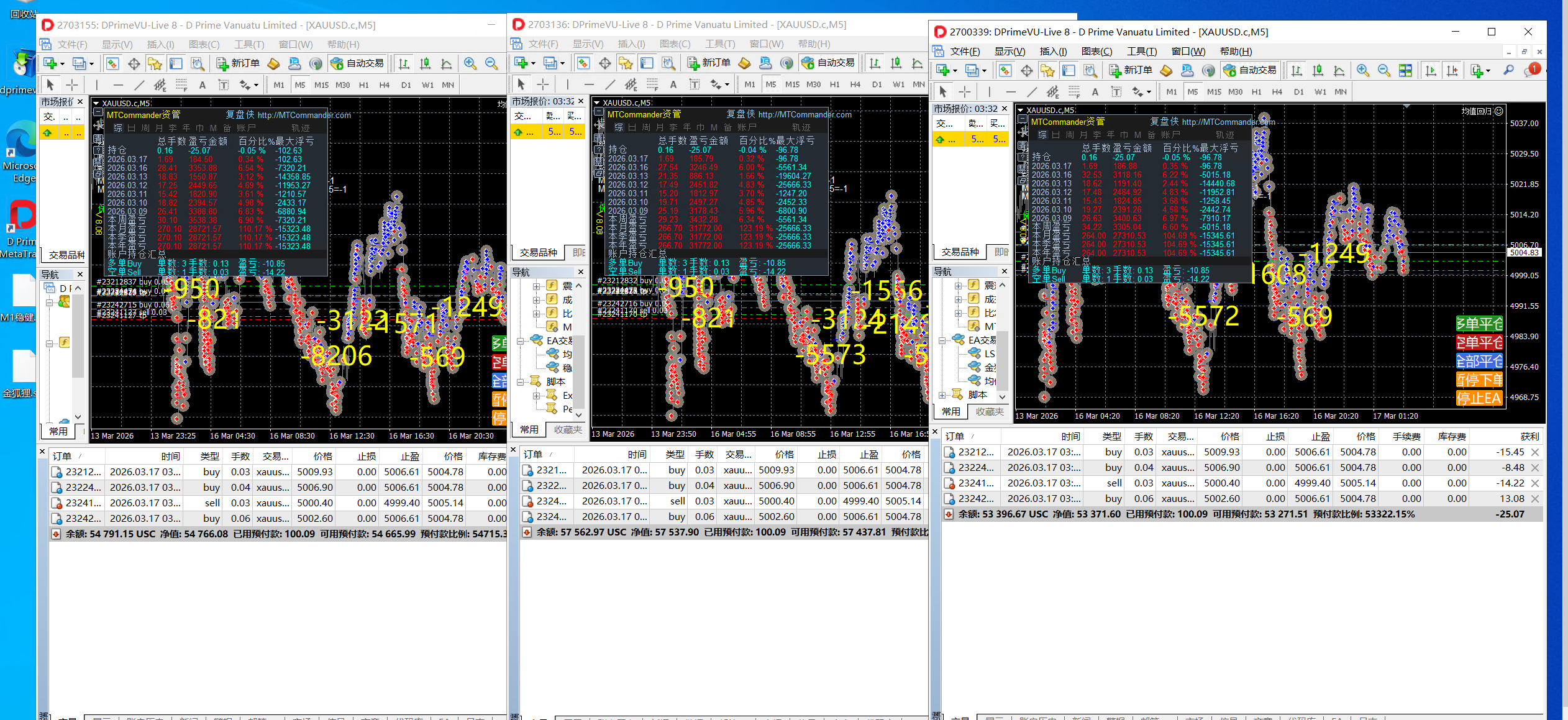Click the Zoom Out magnifier in 2703155 window
The height and width of the screenshot is (720, 1568).
[491, 63]
